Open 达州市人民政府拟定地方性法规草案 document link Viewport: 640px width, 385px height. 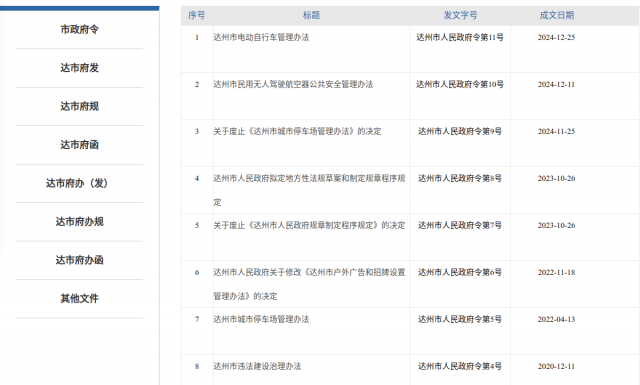pos(309,190)
